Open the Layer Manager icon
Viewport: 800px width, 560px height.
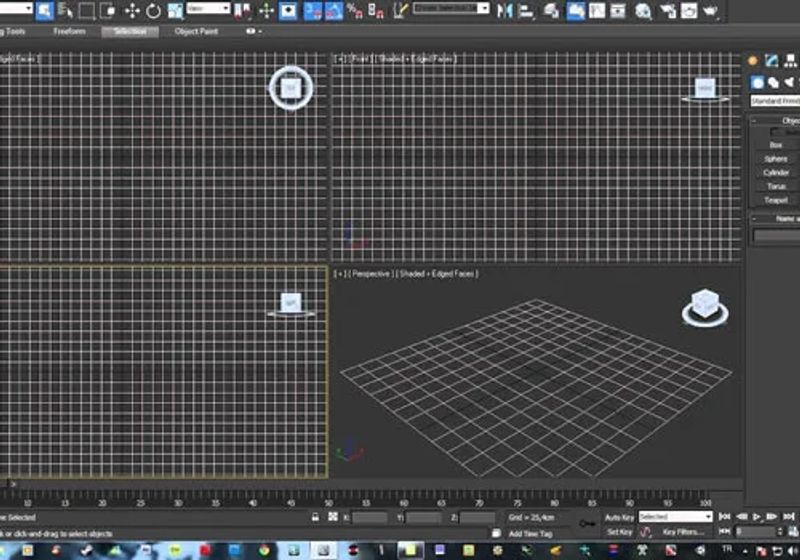[551, 11]
